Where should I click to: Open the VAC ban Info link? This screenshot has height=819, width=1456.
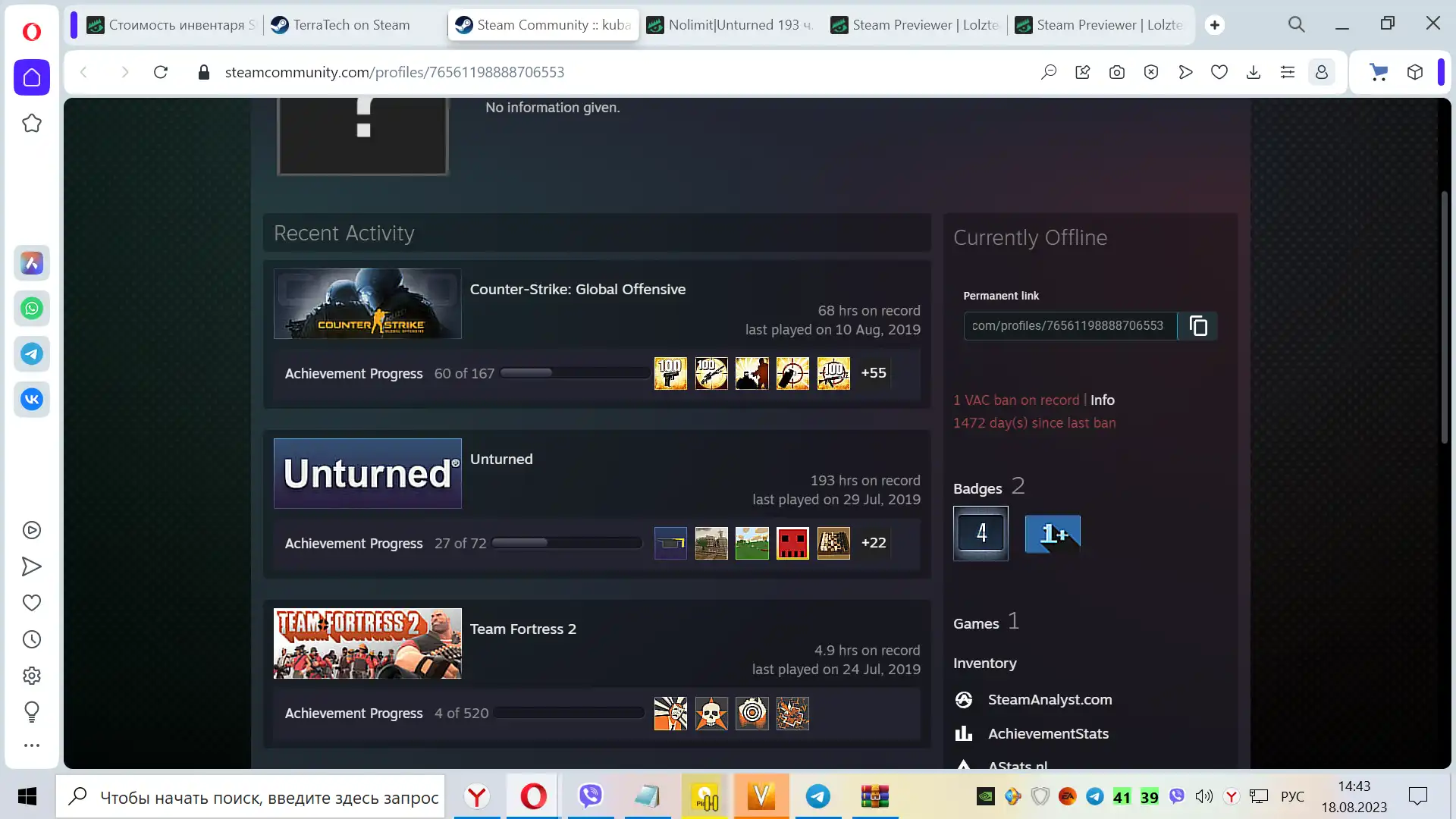click(x=1102, y=400)
